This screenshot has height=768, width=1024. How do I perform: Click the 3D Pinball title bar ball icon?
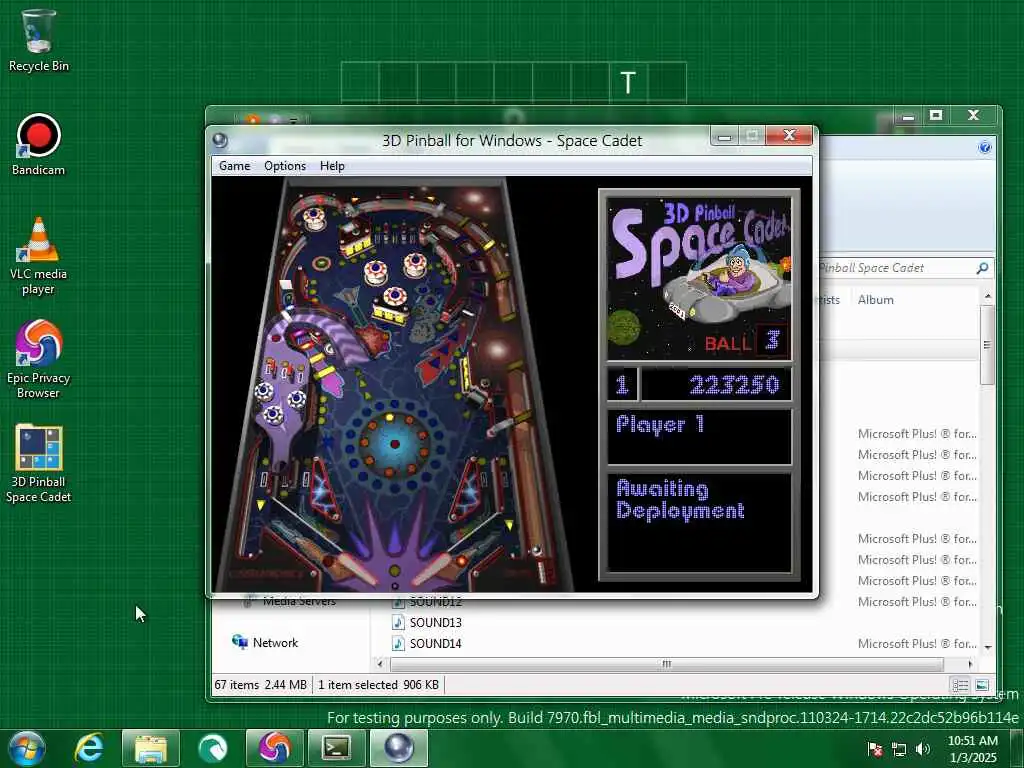click(x=220, y=140)
